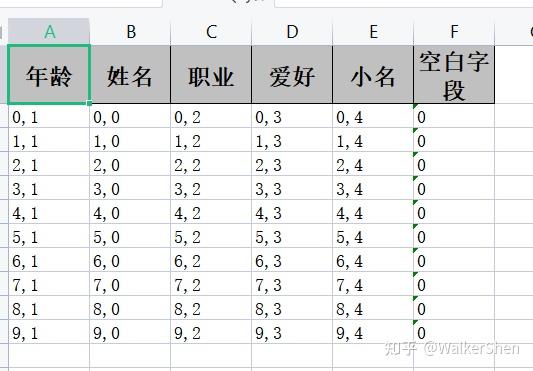Click the 职业 header cell
This screenshot has width=533, height=371.
tap(211, 74)
